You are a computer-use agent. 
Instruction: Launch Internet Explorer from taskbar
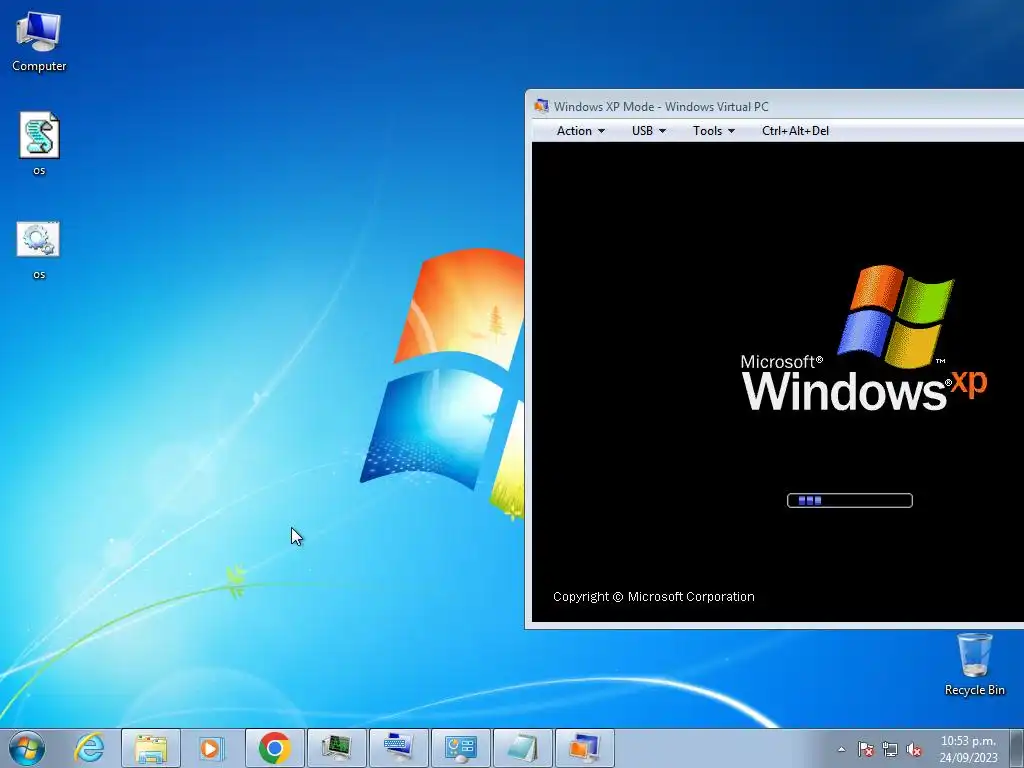pyautogui.click(x=89, y=748)
